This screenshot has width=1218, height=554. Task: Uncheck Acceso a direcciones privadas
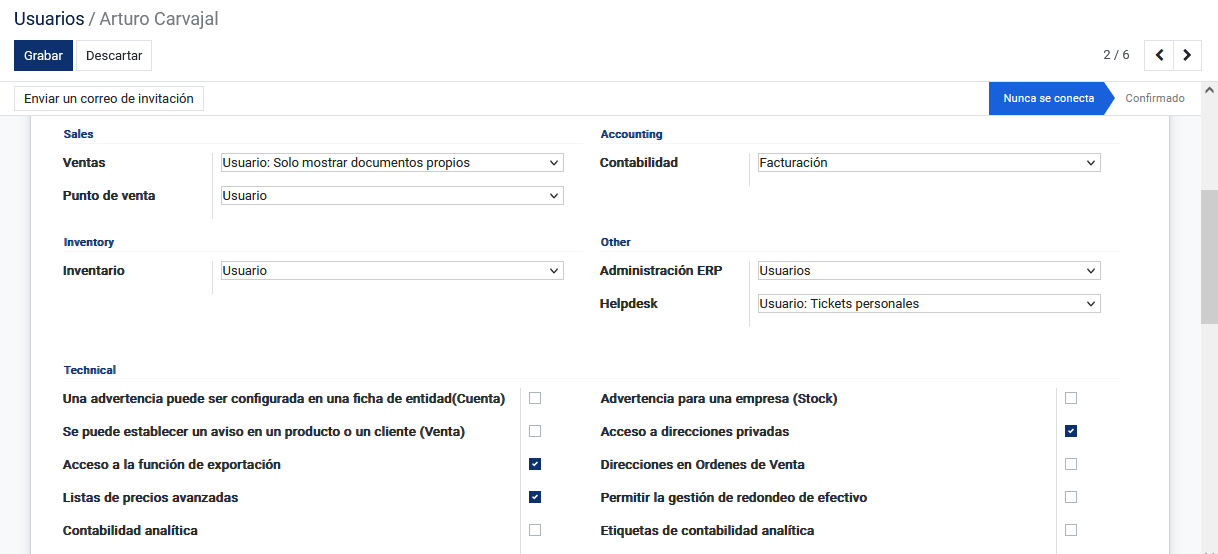pyautogui.click(x=1071, y=431)
